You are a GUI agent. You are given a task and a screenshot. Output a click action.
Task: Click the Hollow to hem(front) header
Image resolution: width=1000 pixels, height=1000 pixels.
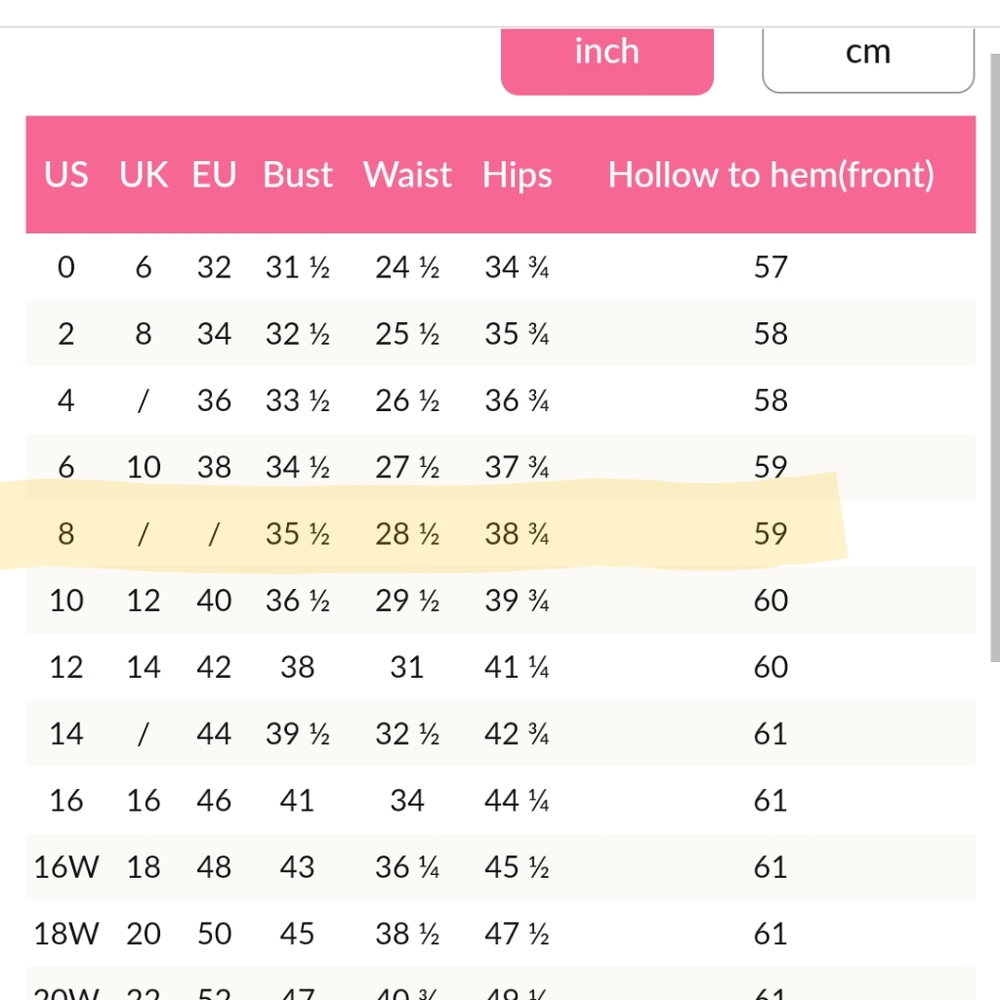pos(771,176)
